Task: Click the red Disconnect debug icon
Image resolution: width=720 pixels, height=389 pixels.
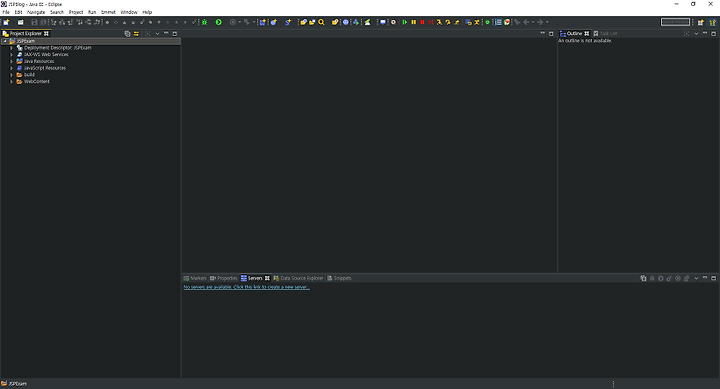Action: [431, 22]
